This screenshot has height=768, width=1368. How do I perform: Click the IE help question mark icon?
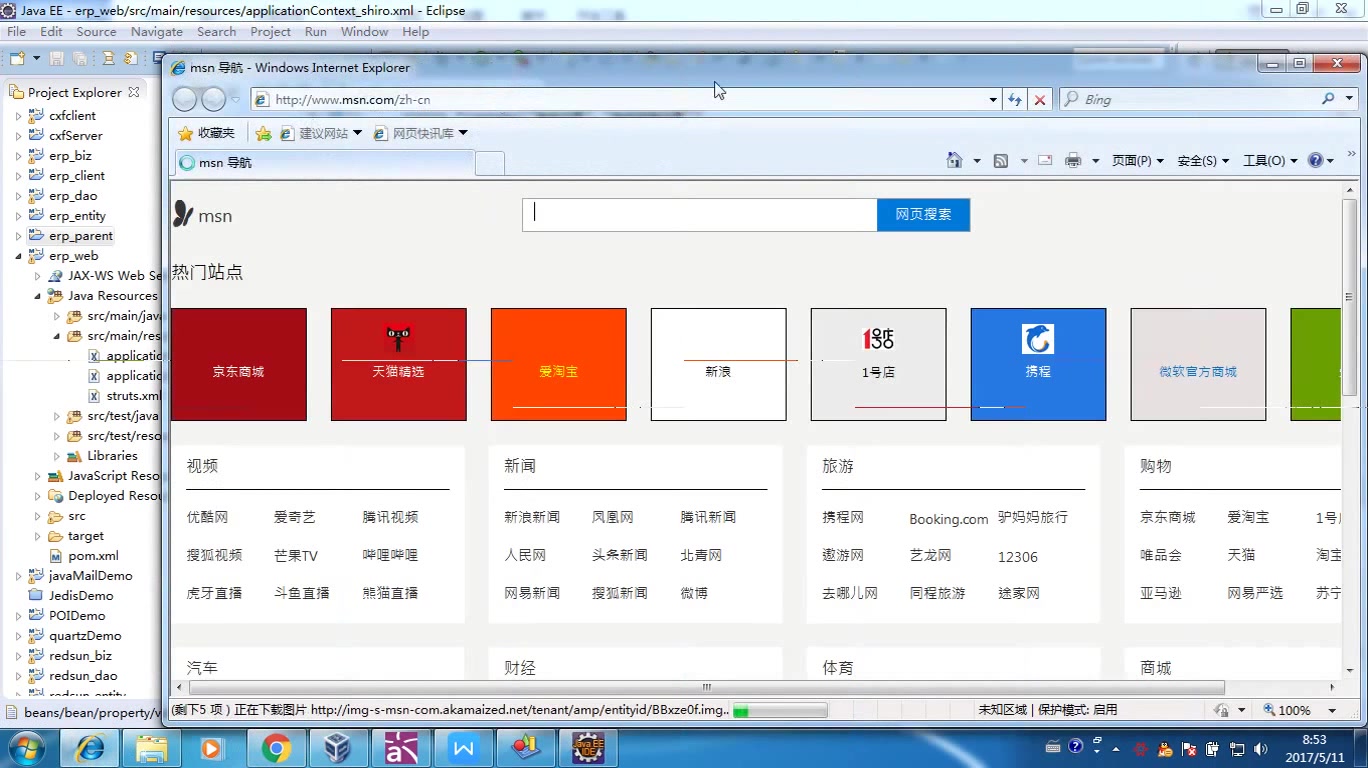(x=1316, y=160)
